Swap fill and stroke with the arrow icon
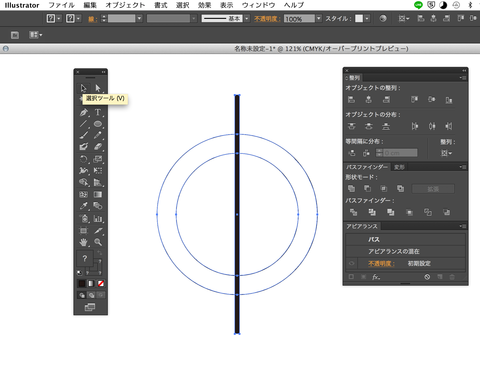The image size is (480, 385). click(x=100, y=254)
